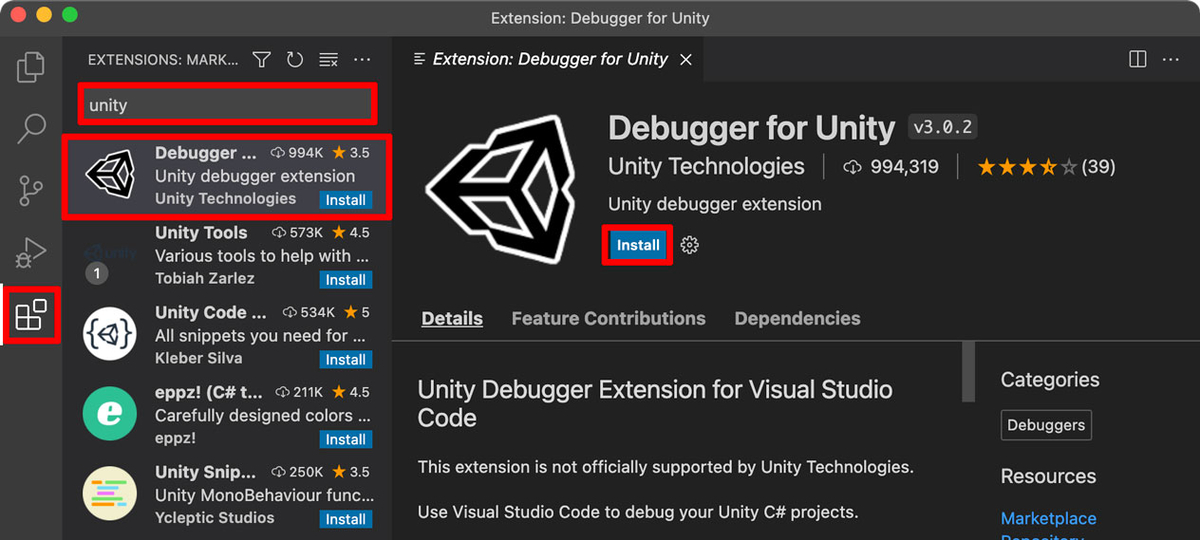Refresh the extensions marketplace list
This screenshot has height=540, width=1200.
(295, 60)
